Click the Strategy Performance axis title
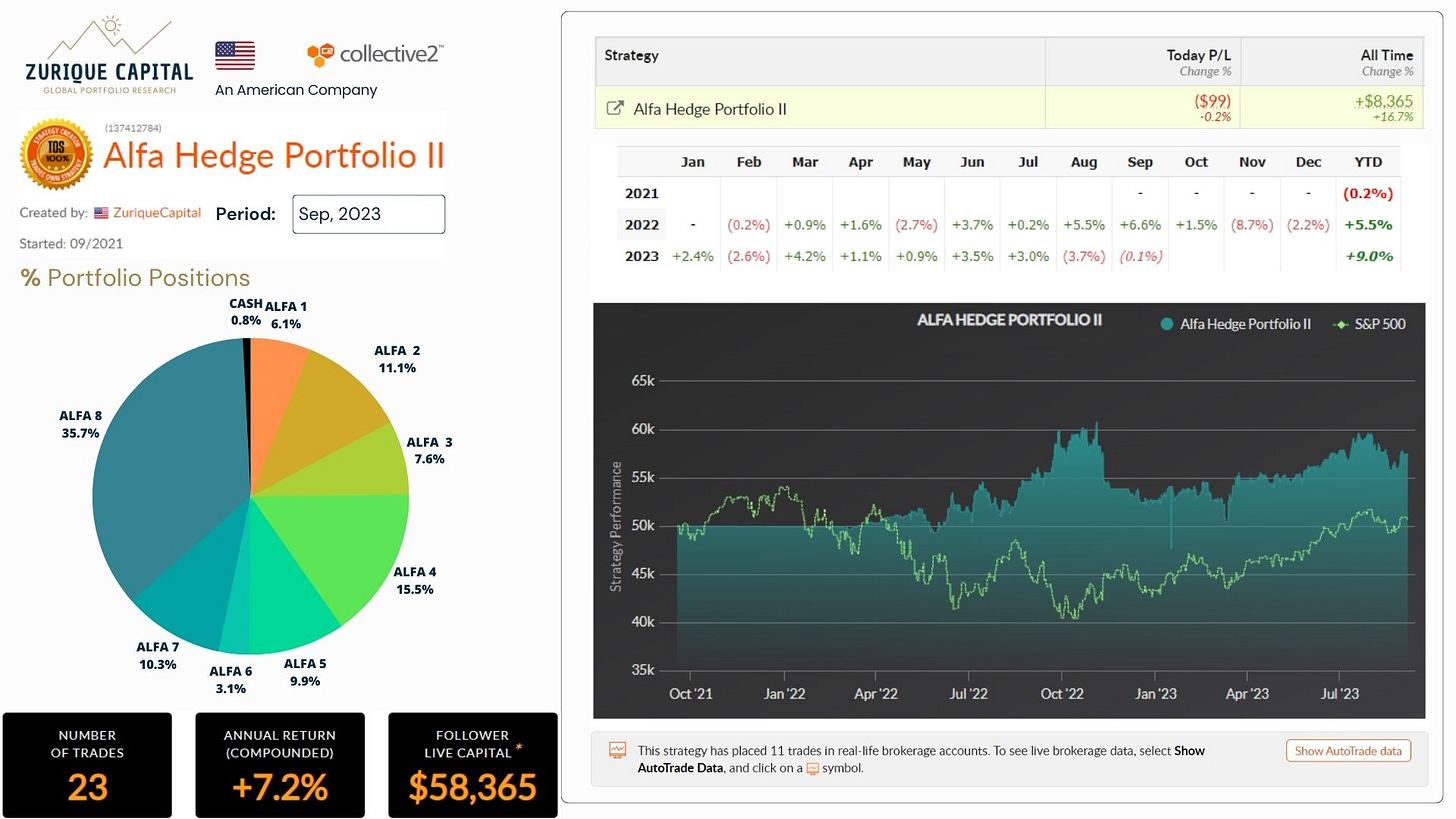1456x819 pixels. (x=616, y=526)
